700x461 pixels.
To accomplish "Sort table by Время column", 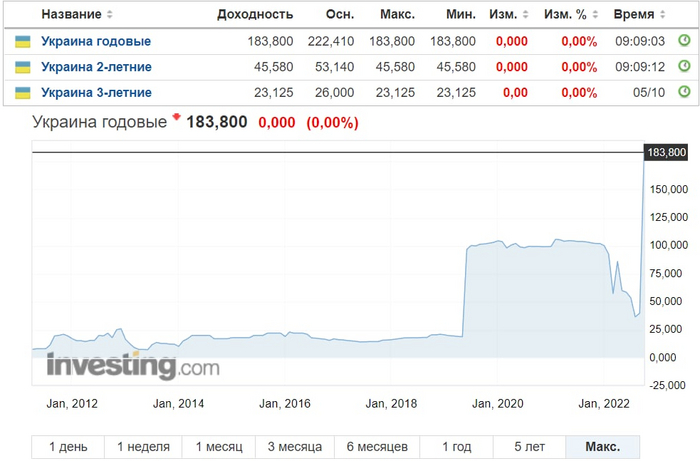I will (x=641, y=14).
